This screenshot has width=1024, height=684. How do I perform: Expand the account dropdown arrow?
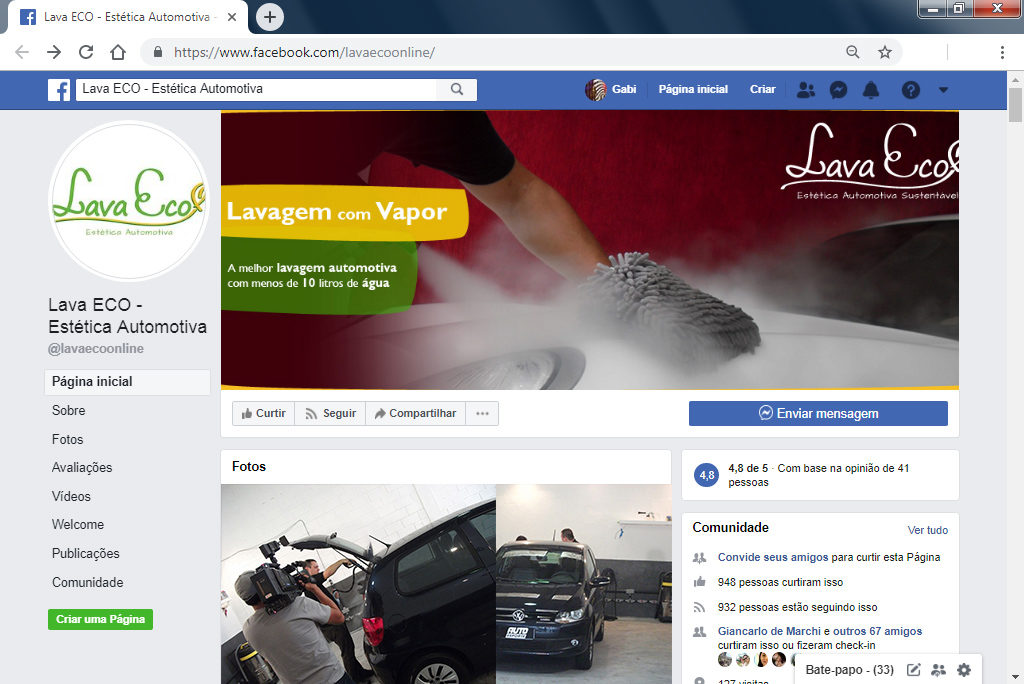(x=943, y=90)
